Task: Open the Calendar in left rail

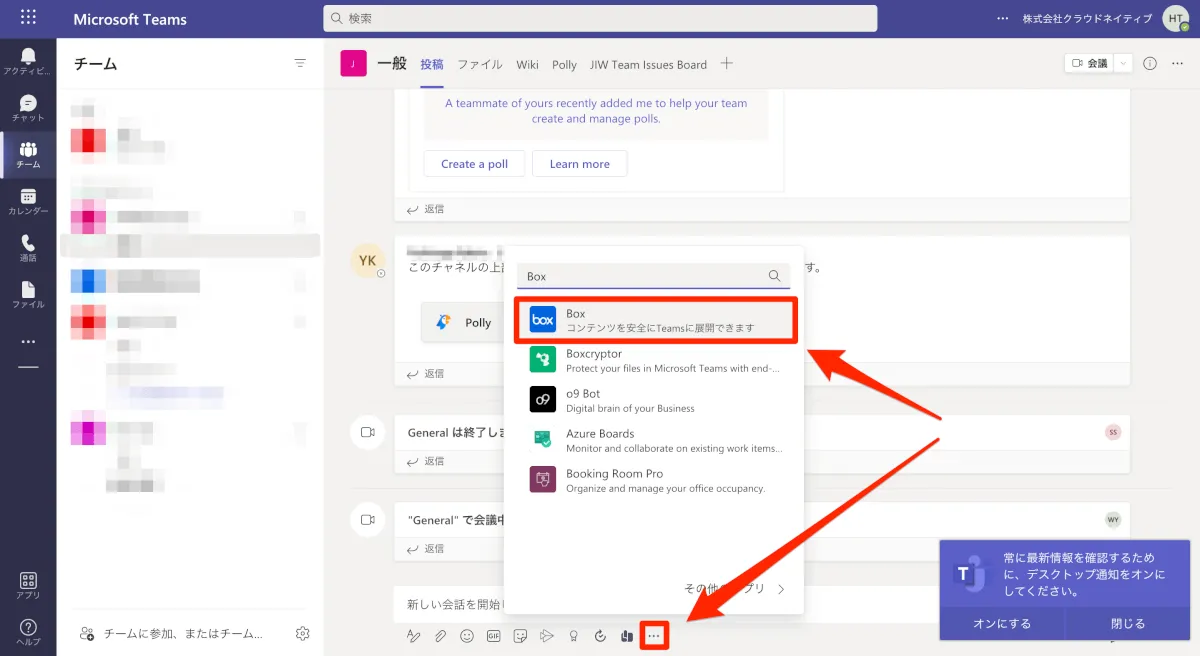Action: click(28, 202)
